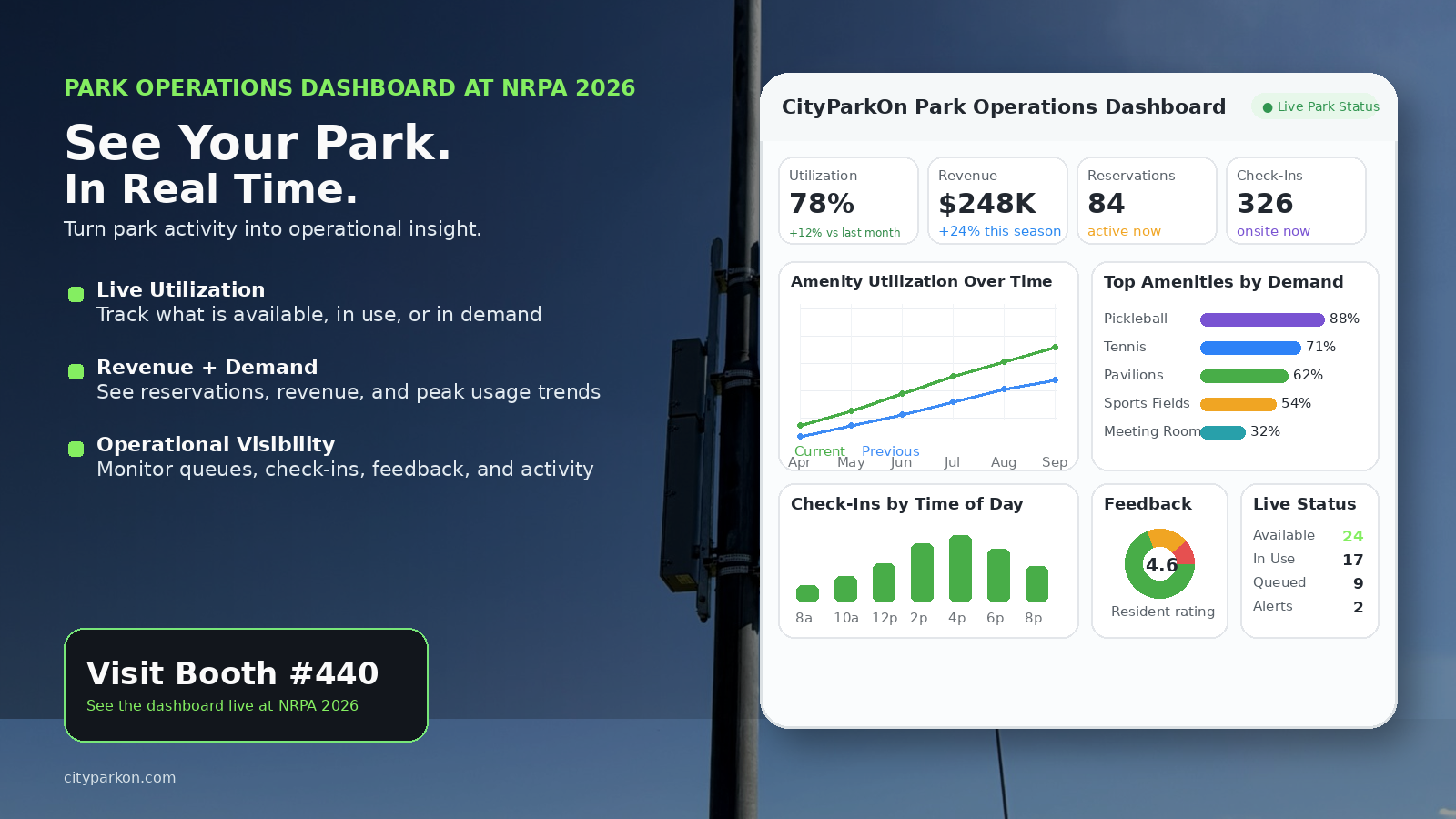Click the In Use 17 status row
The height and width of the screenshot is (819, 1456).
coord(1308,560)
